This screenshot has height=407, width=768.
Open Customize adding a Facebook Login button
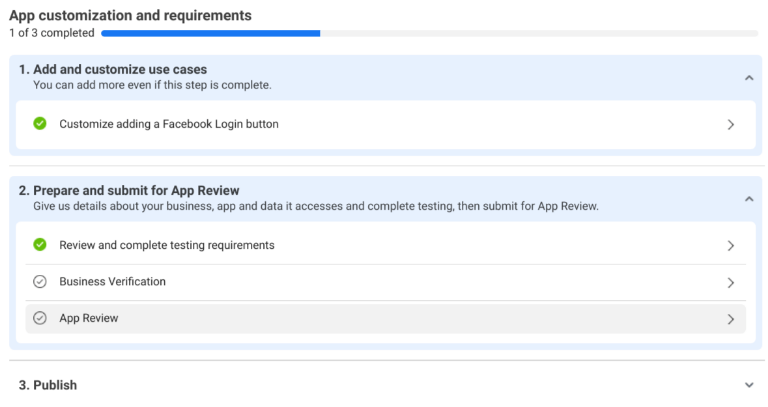168,124
